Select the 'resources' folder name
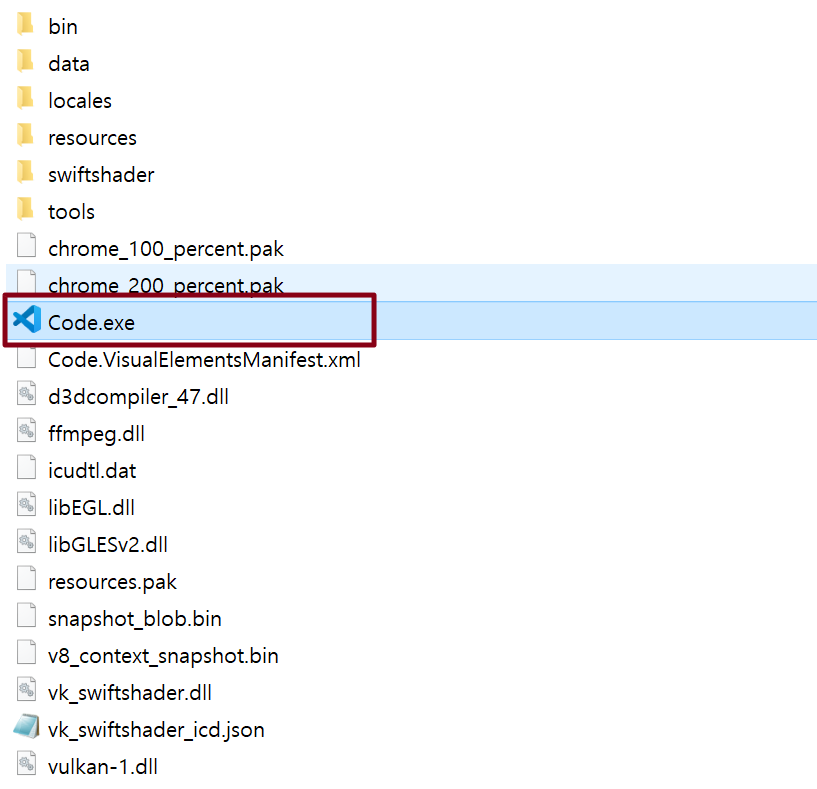The width and height of the screenshot is (817, 789). tap(92, 138)
